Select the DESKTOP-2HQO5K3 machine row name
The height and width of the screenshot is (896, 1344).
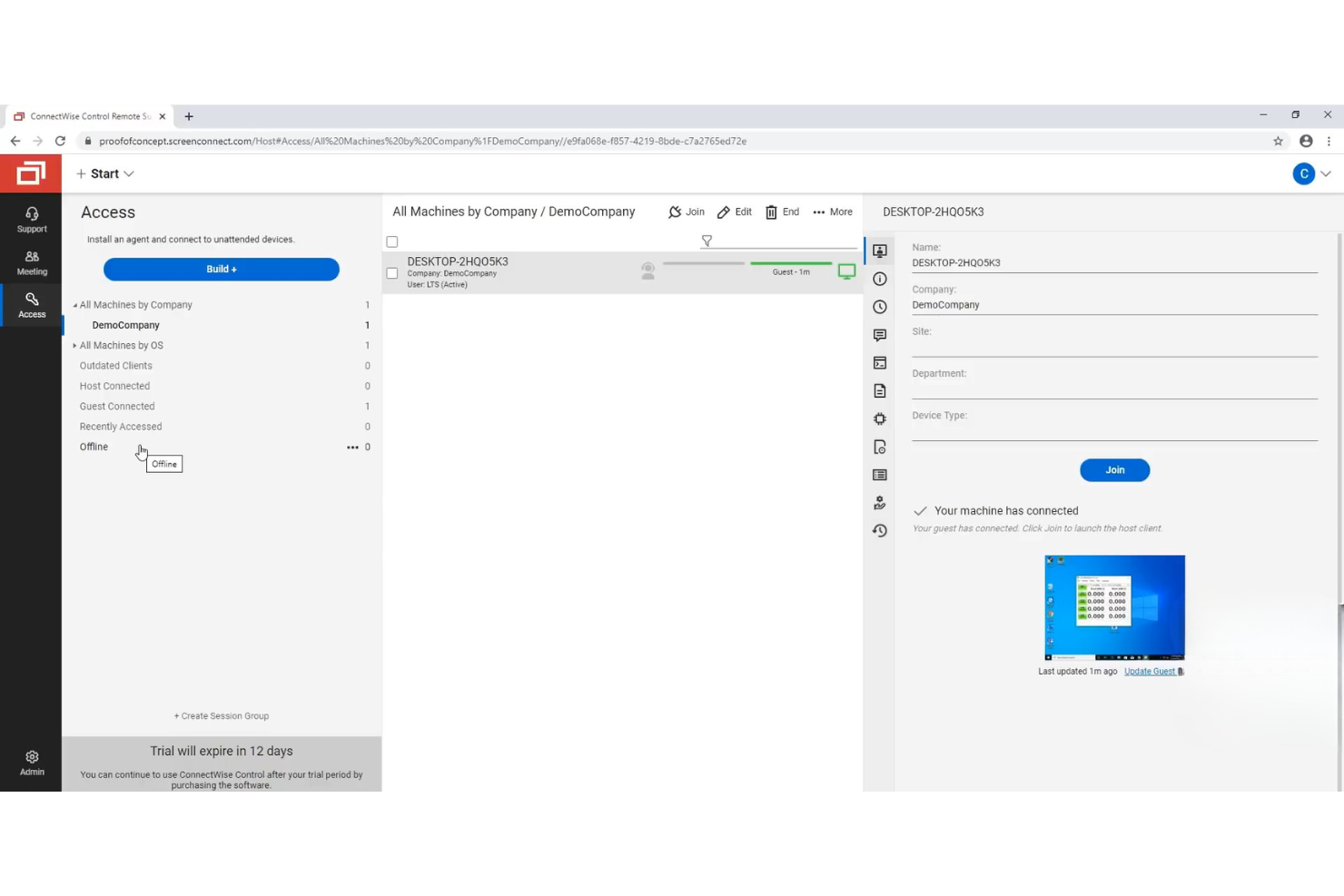click(x=458, y=261)
